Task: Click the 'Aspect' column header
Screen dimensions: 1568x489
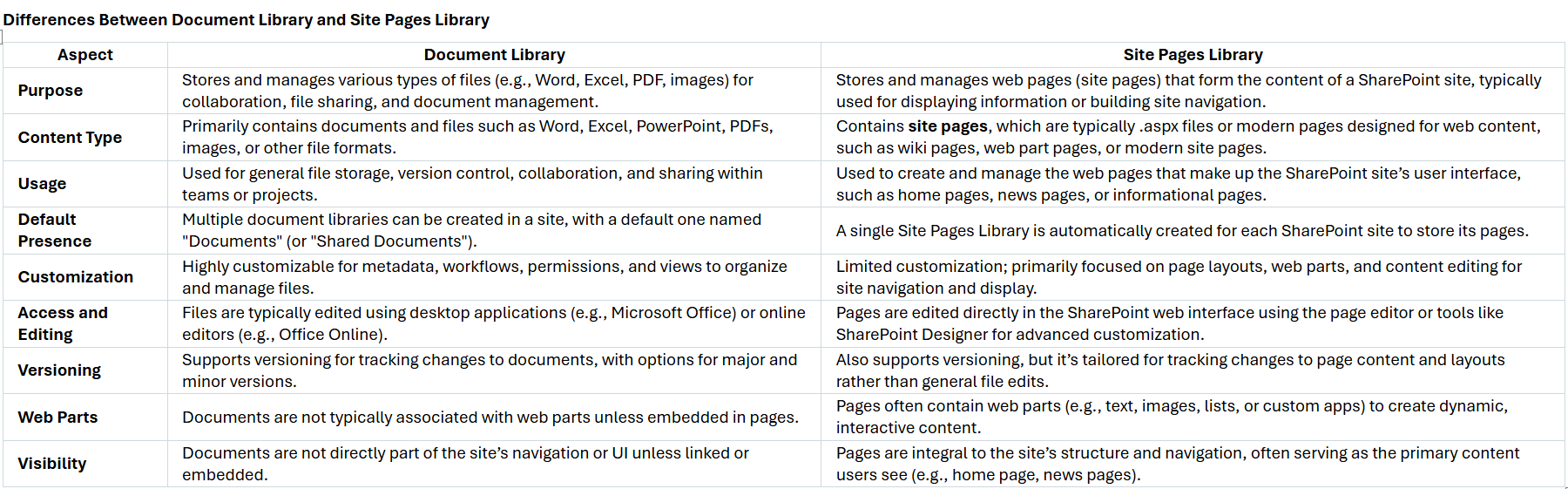Action: tap(85, 55)
